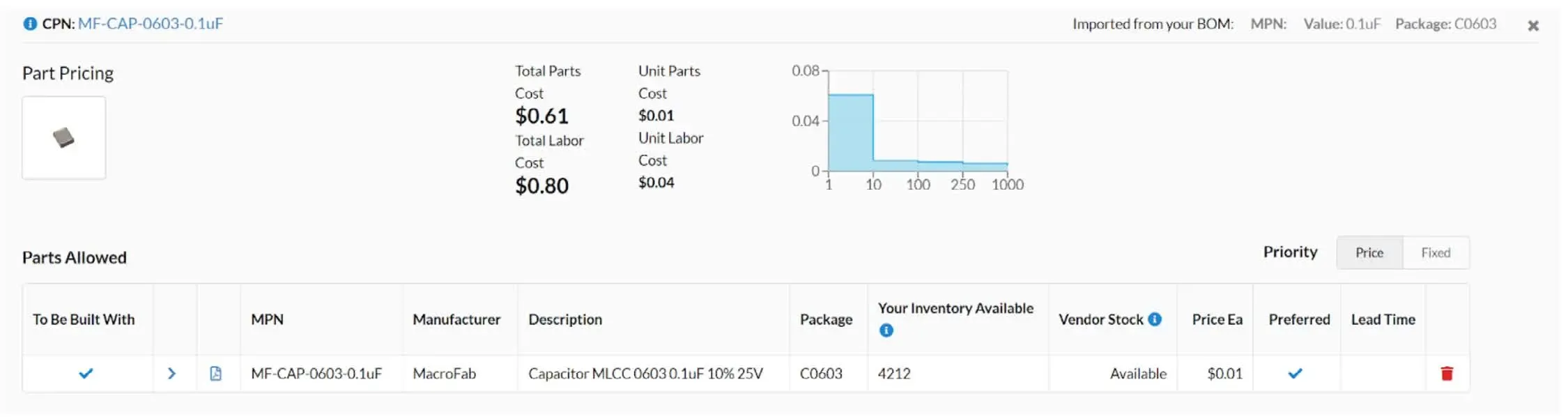Click the Price Ea column header
This screenshot has height=419, width=1568.
(1217, 319)
